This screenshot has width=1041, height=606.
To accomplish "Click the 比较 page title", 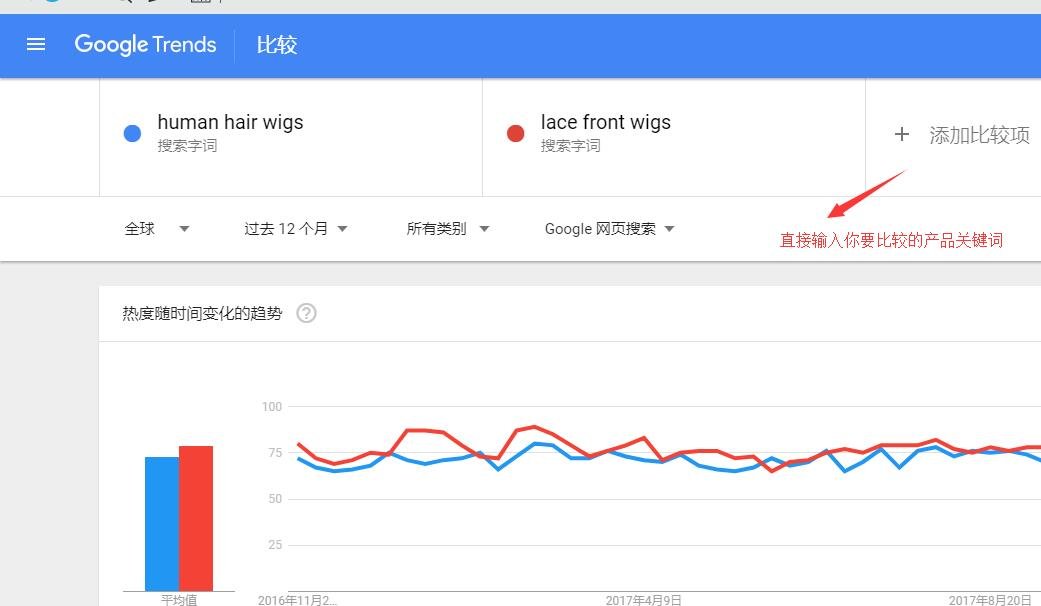I will 277,45.
